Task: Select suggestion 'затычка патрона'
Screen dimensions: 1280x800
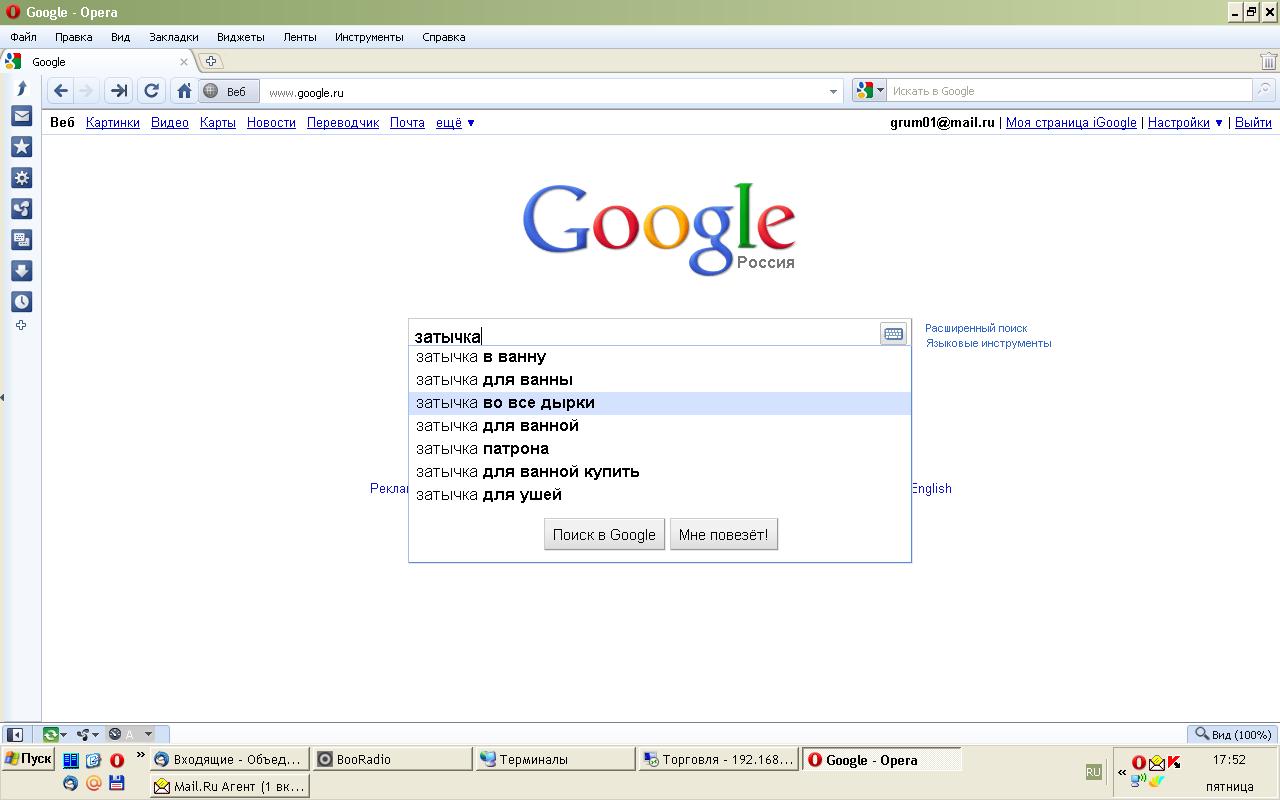Action: coord(660,449)
